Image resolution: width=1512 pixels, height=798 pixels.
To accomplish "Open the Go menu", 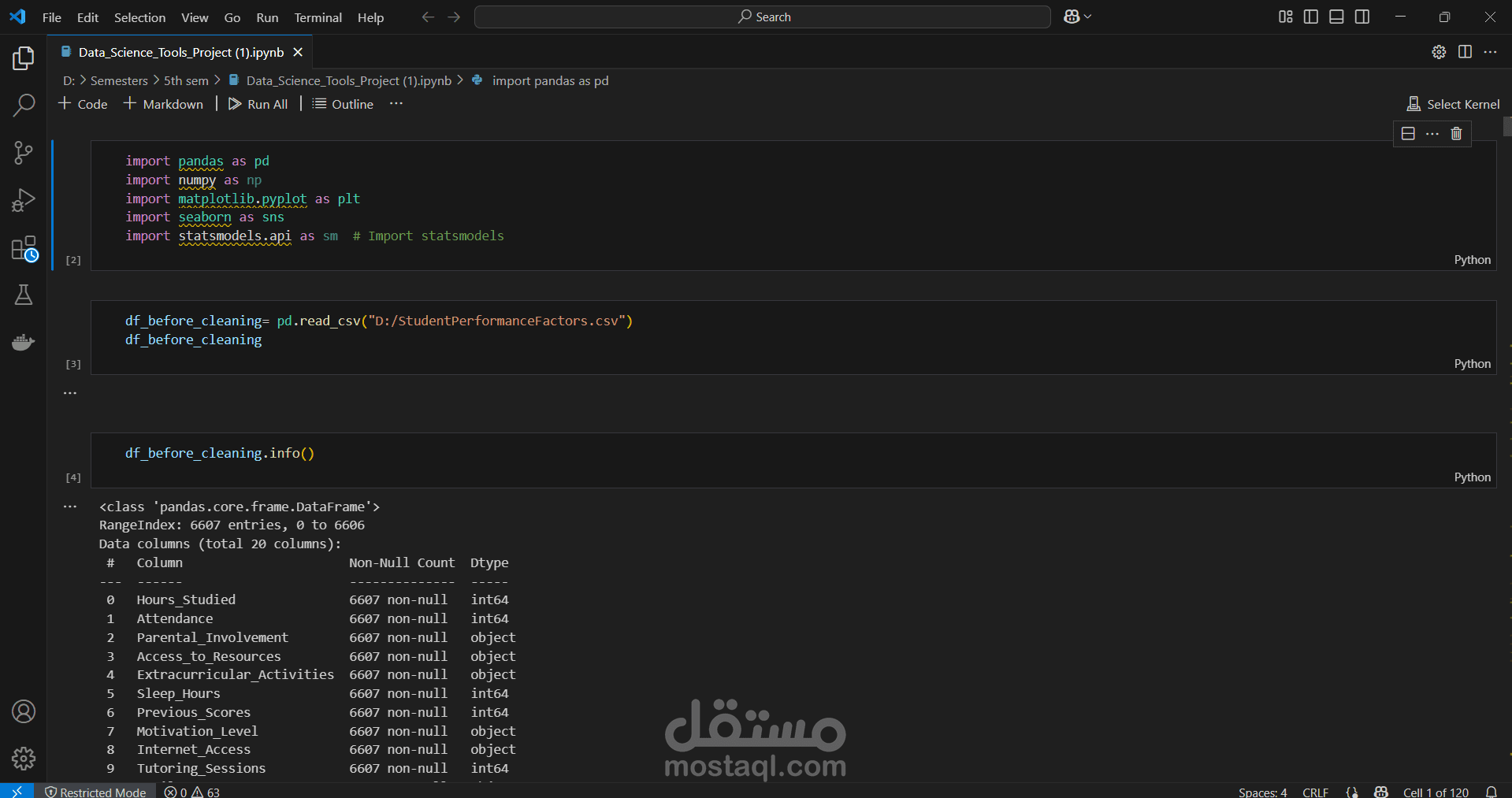I will 232,17.
